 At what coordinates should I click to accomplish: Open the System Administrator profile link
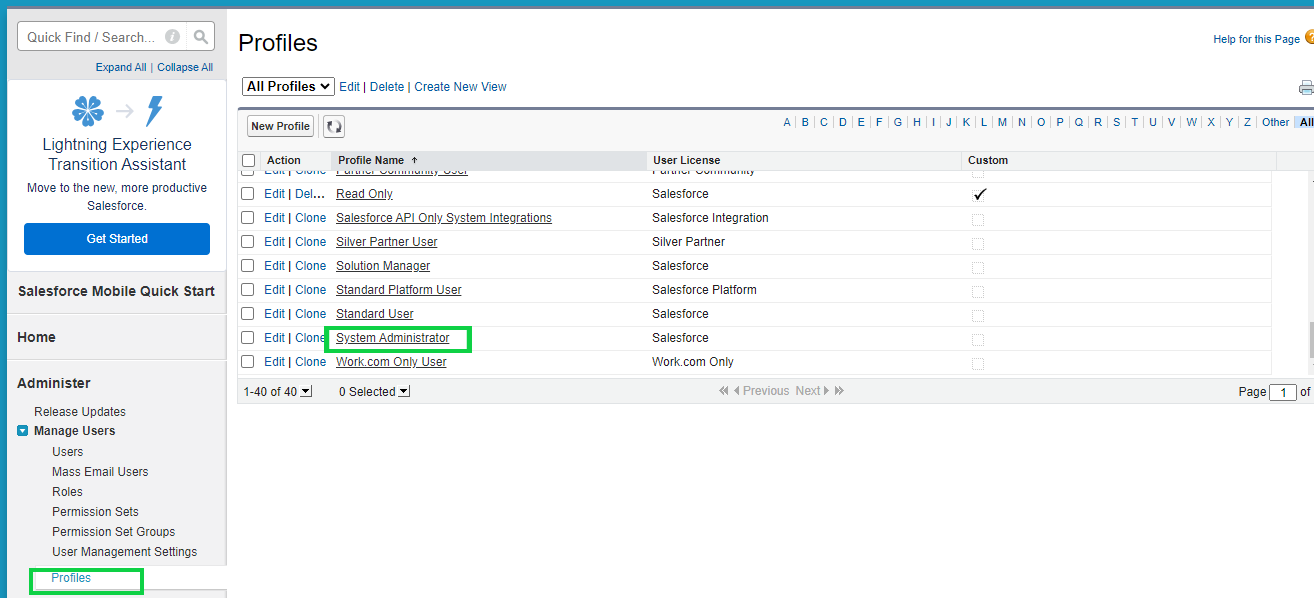pos(393,338)
